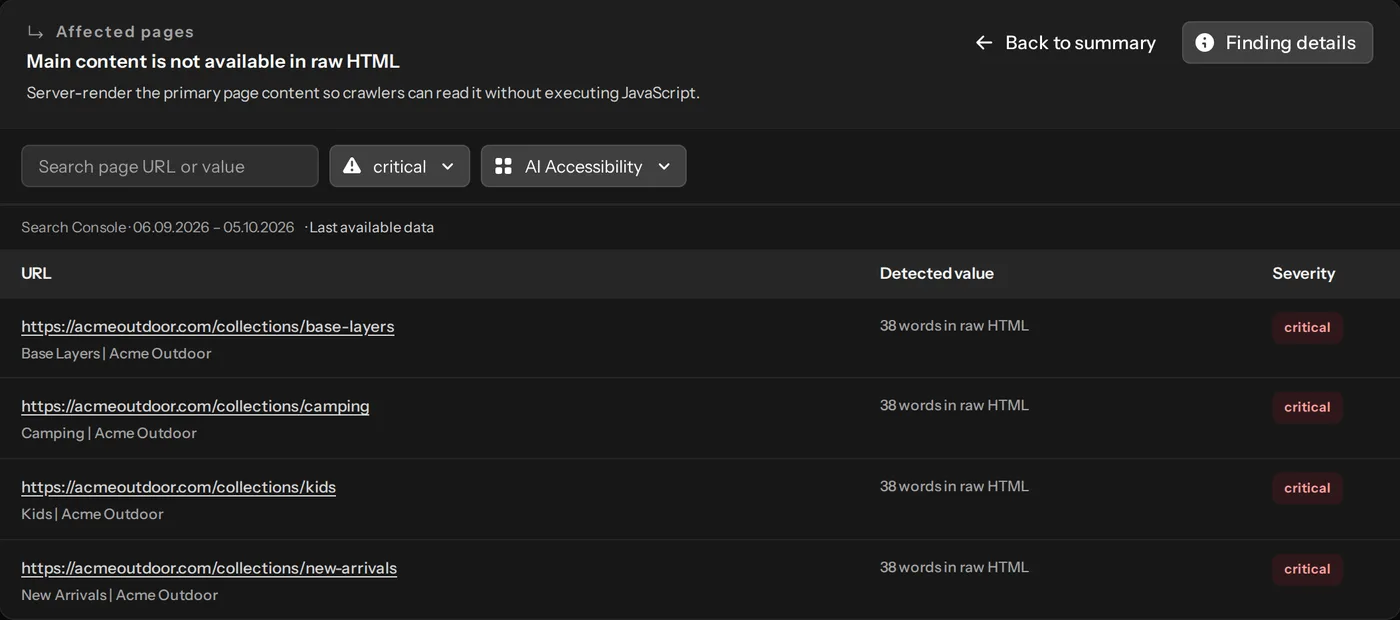Screen dimensions: 1400x620
Task: Click the critical badge in the camping row
Action: tap(1307, 408)
